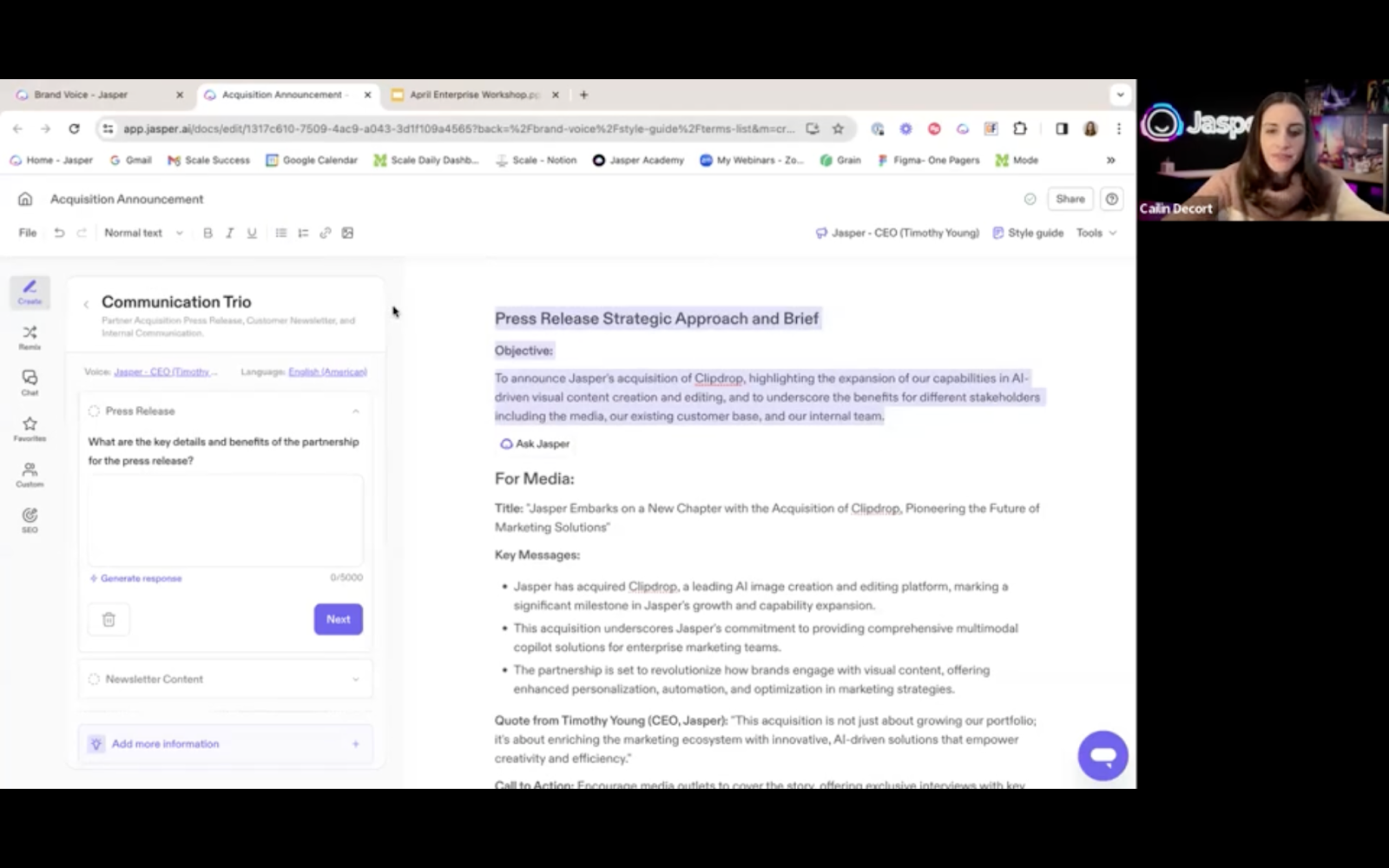The image size is (1389, 868).
Task: Click Generate response
Action: coord(135,578)
